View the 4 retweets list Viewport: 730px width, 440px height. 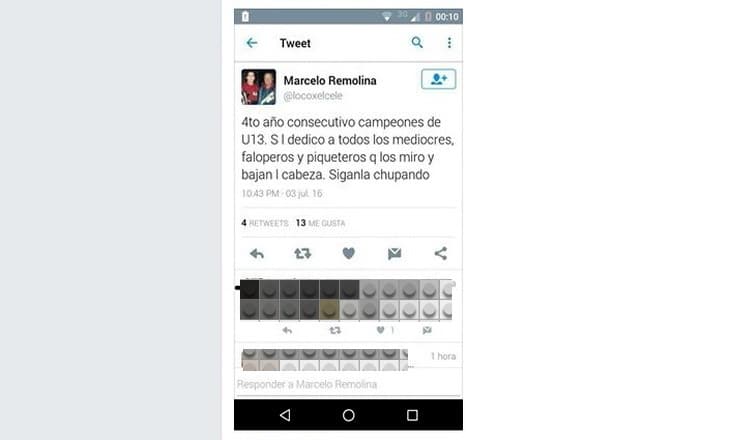(x=265, y=223)
